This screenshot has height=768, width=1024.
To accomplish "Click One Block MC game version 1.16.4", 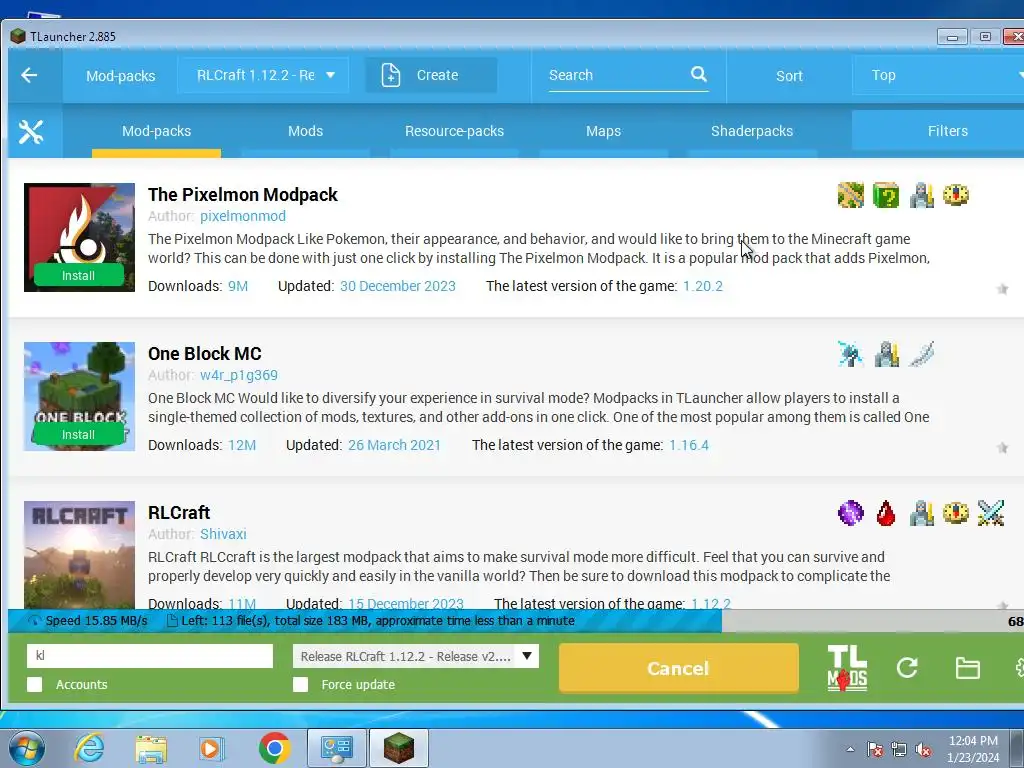I will [689, 445].
